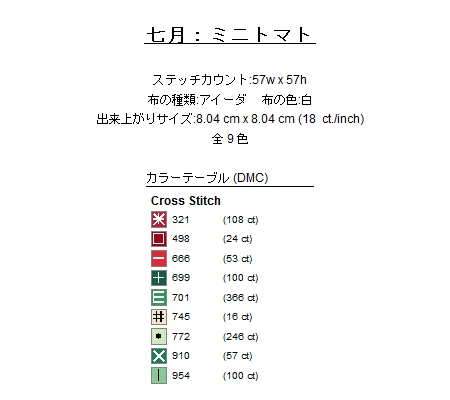Click the カラーテーブル (DMC) header
The image size is (450, 400).
[x=207, y=178]
